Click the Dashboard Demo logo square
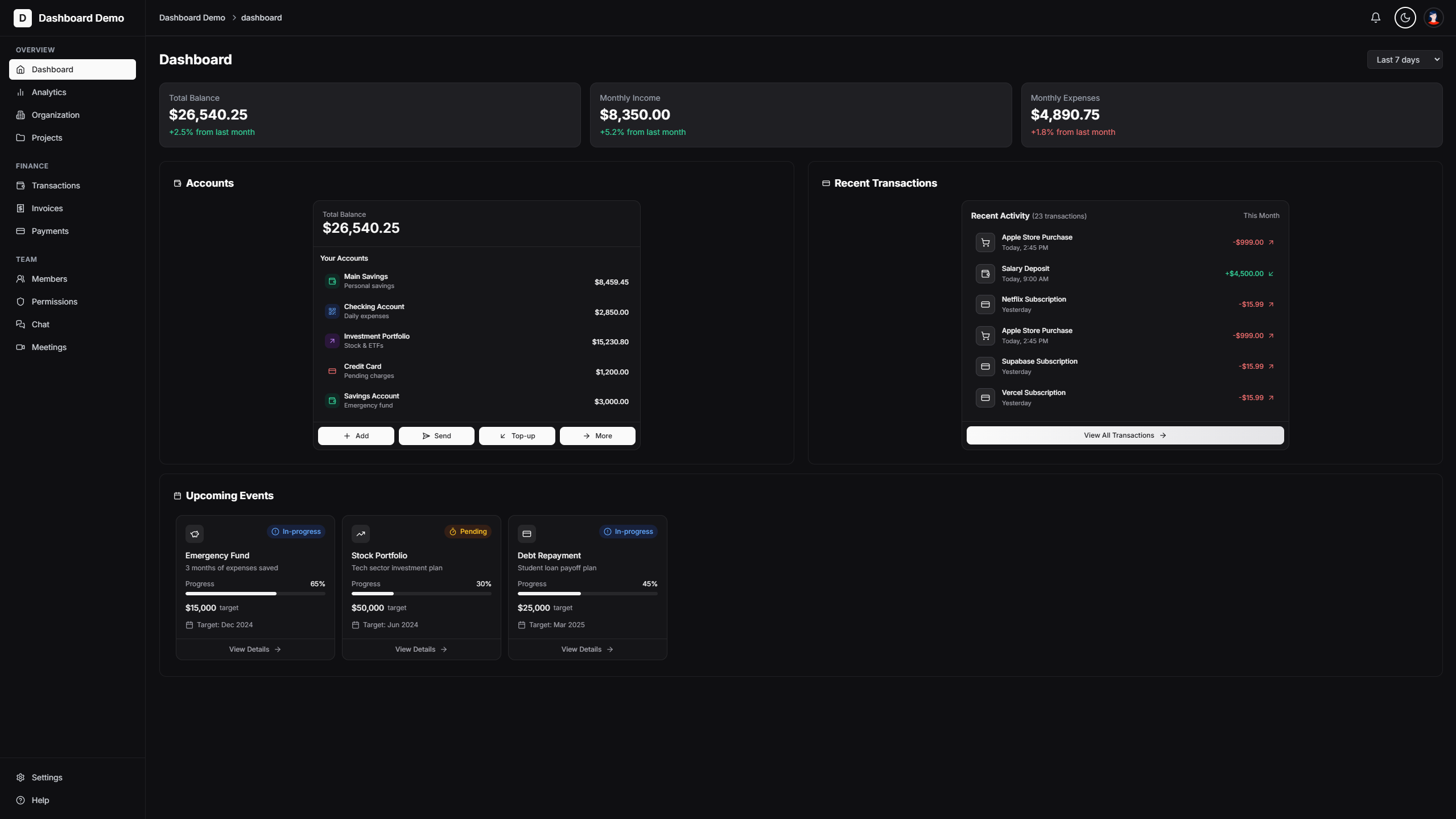 (x=23, y=18)
